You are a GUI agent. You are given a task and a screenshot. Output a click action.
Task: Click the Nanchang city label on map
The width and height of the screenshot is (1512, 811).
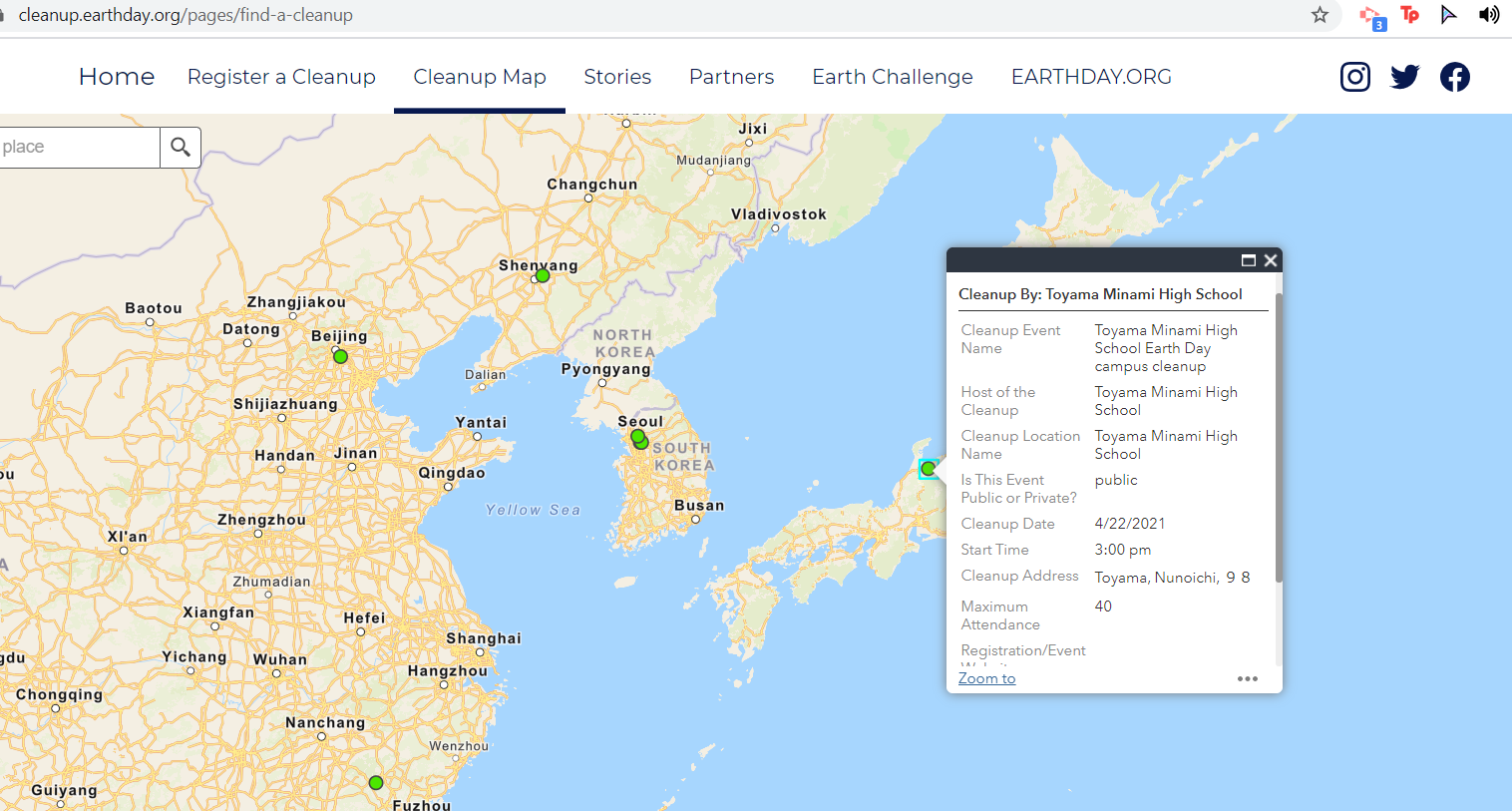[x=325, y=723]
